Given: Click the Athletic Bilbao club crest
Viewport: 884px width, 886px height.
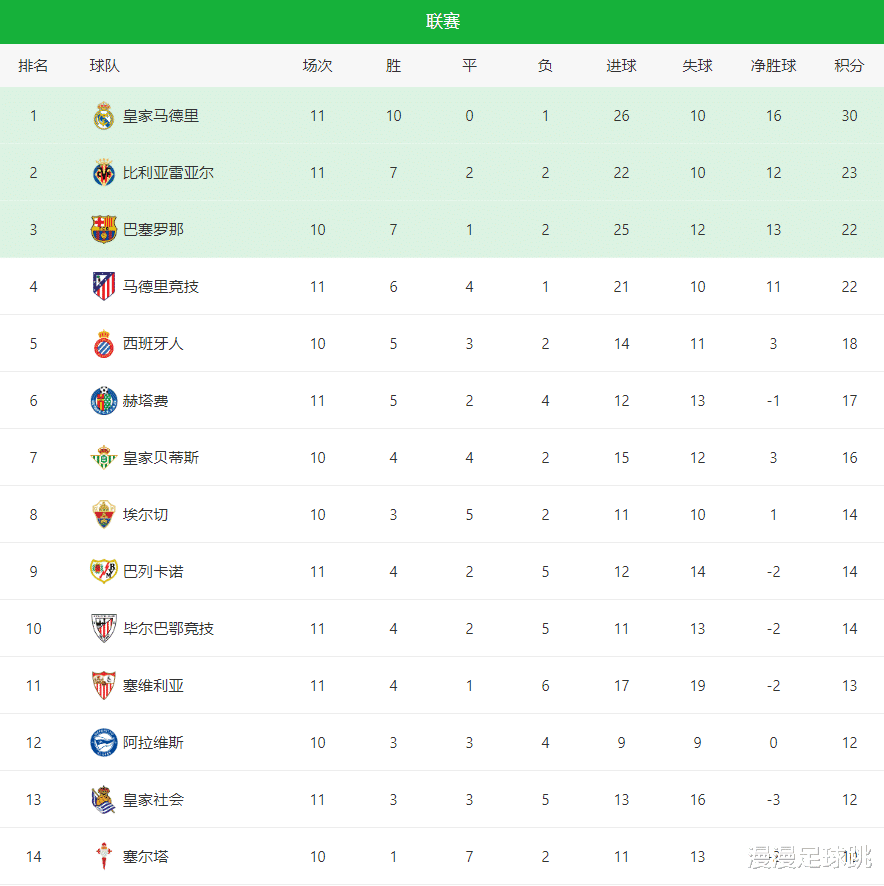Looking at the screenshot, I should (x=104, y=629).
